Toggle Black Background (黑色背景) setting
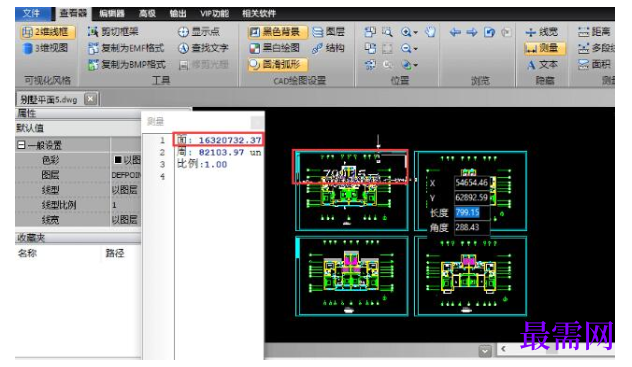This screenshot has height=367, width=632. tap(277, 31)
